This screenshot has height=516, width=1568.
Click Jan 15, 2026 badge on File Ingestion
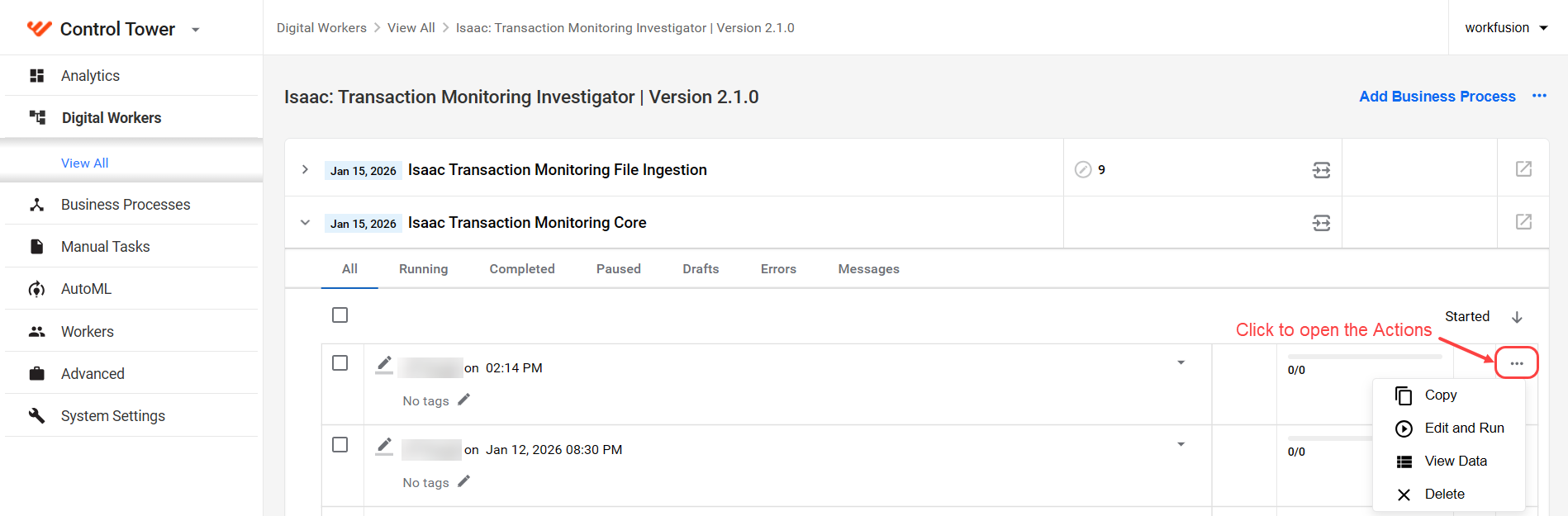(x=363, y=171)
